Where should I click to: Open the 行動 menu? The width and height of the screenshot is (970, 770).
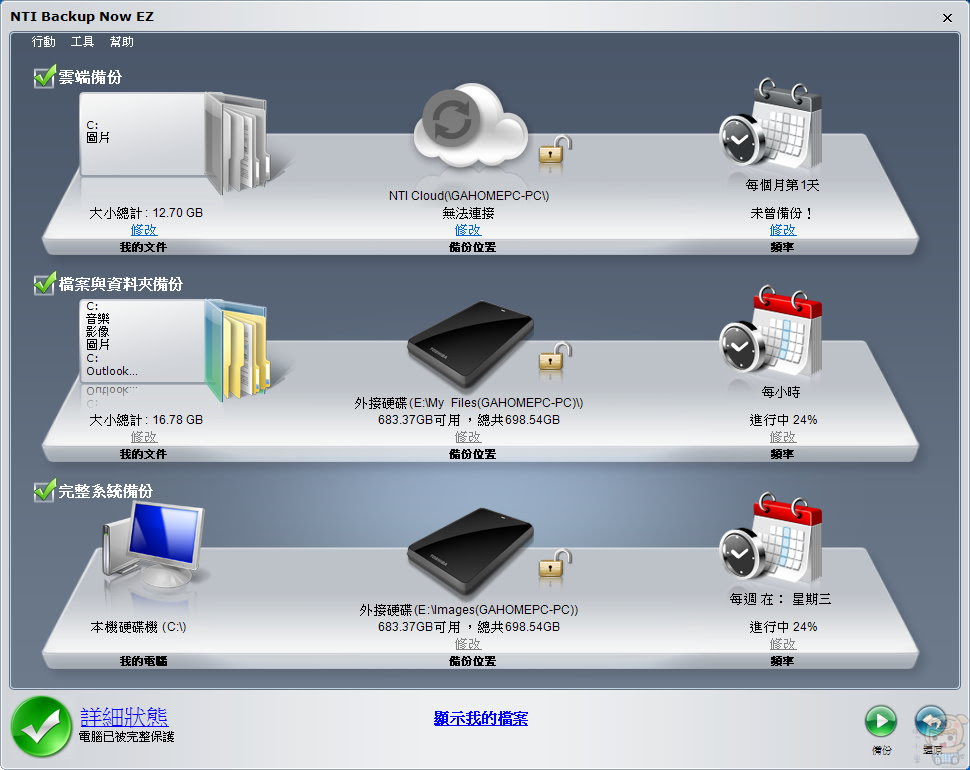point(43,41)
